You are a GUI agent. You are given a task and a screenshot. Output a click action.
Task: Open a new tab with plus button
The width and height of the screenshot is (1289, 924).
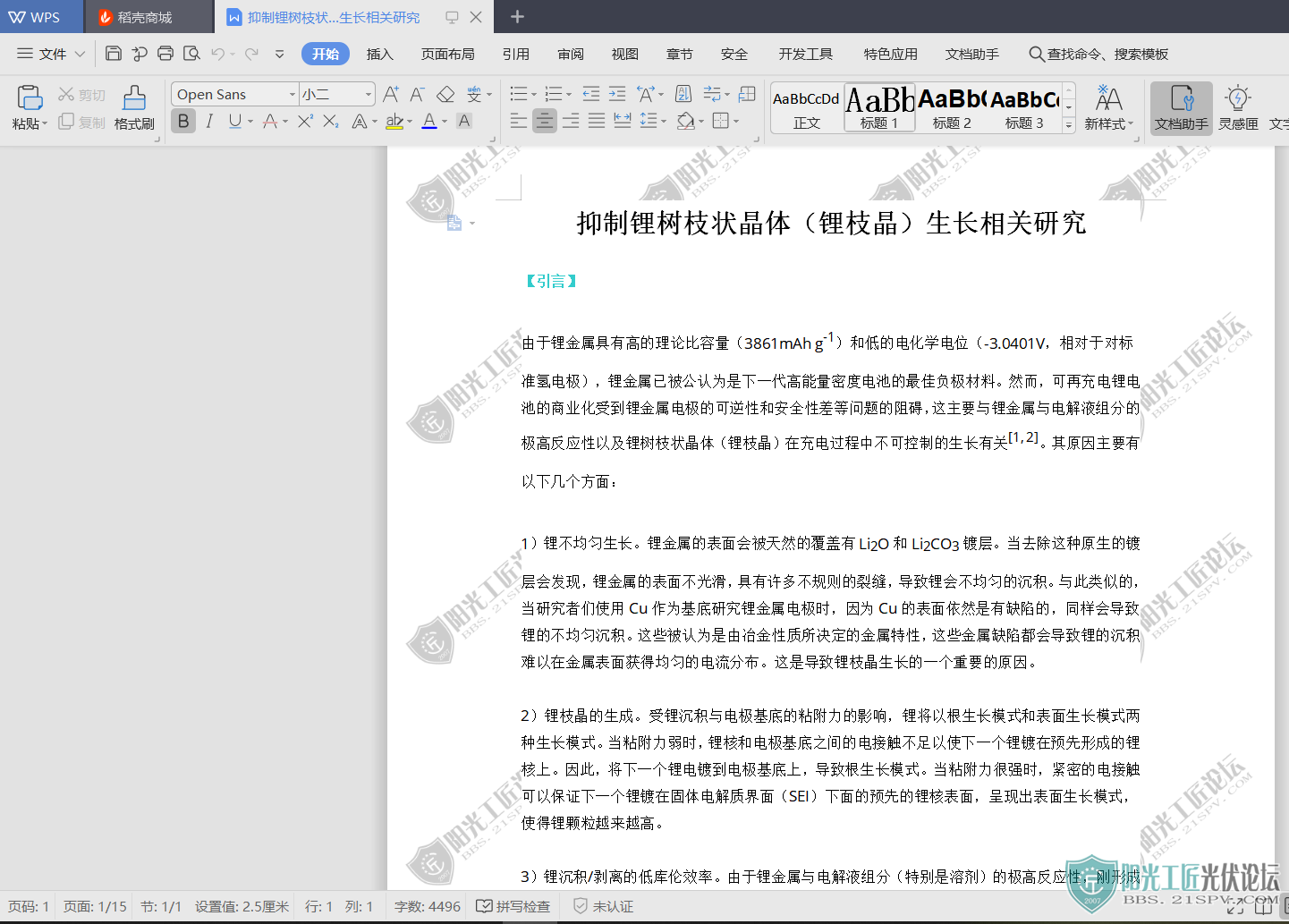tap(517, 17)
